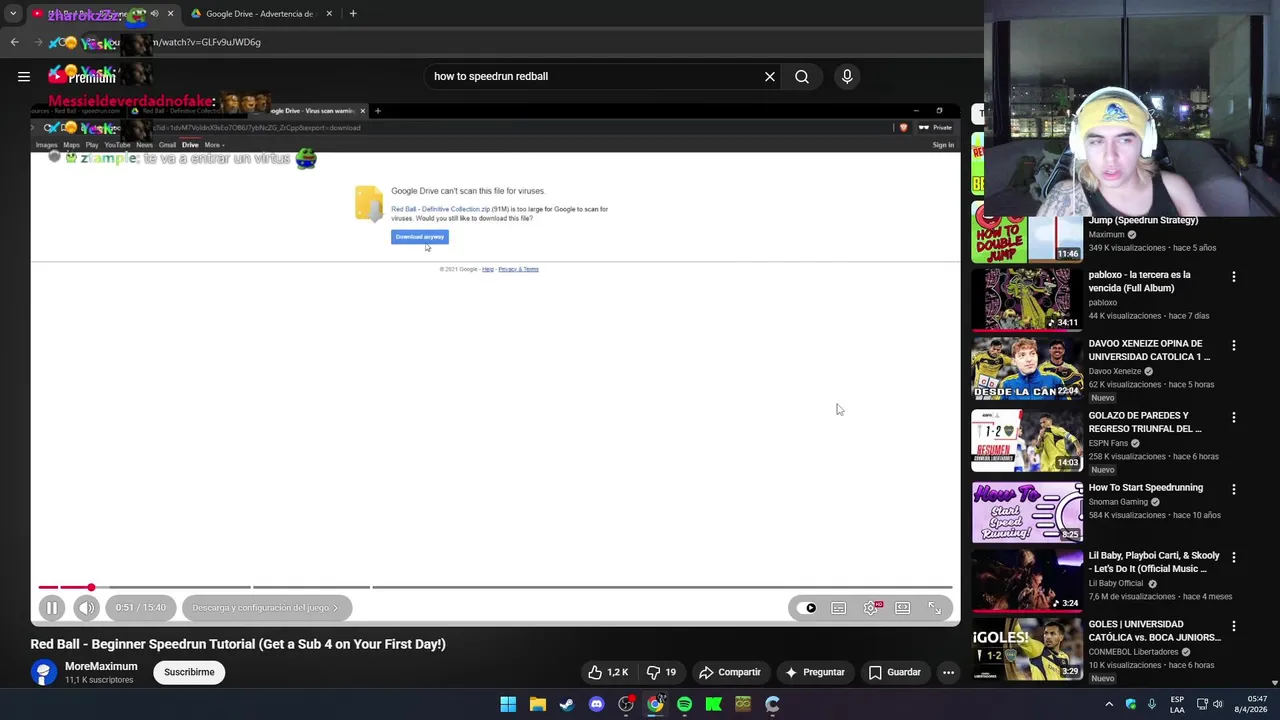Click the YouTube Premium logo

tap(82, 76)
